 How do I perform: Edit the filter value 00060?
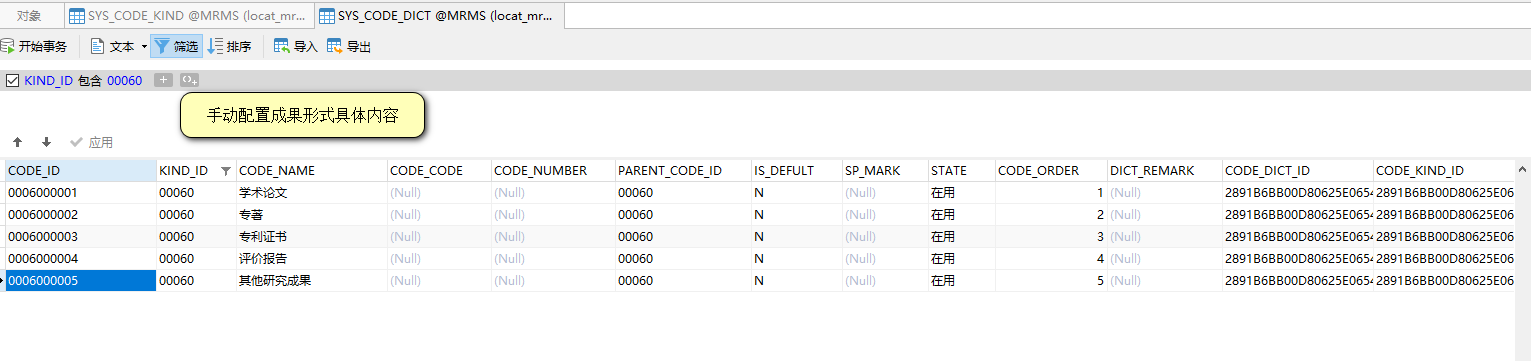(x=125, y=80)
